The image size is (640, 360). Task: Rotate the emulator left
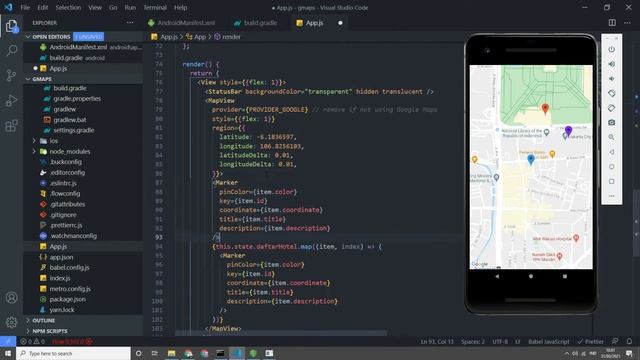(611, 93)
